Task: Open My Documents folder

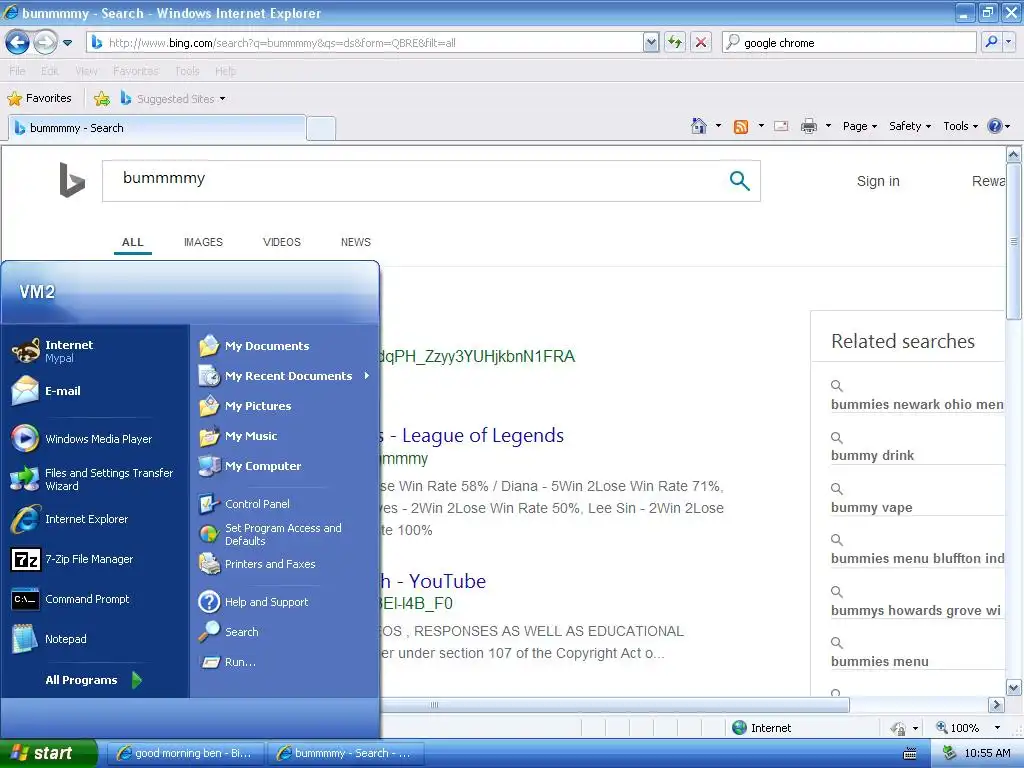Action: (285, 346)
